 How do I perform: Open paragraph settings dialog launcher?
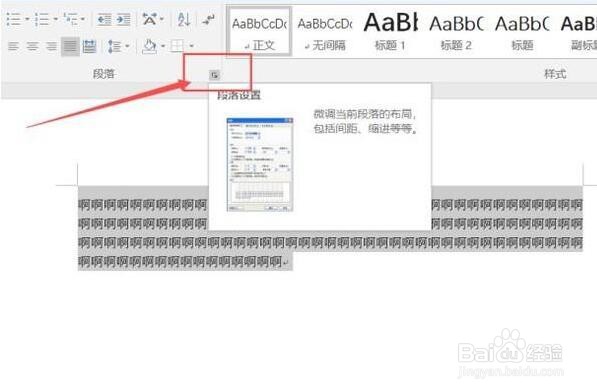[x=214, y=75]
